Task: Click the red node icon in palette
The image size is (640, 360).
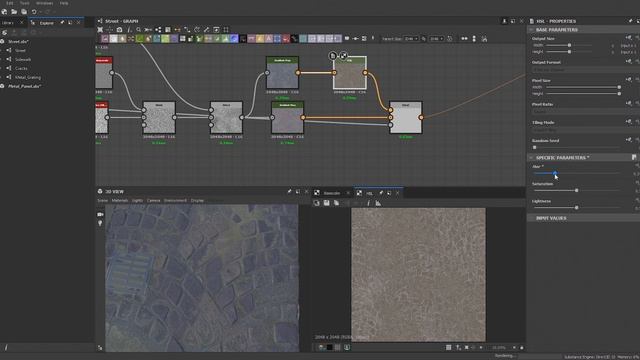Action: pyautogui.click(x=286, y=39)
